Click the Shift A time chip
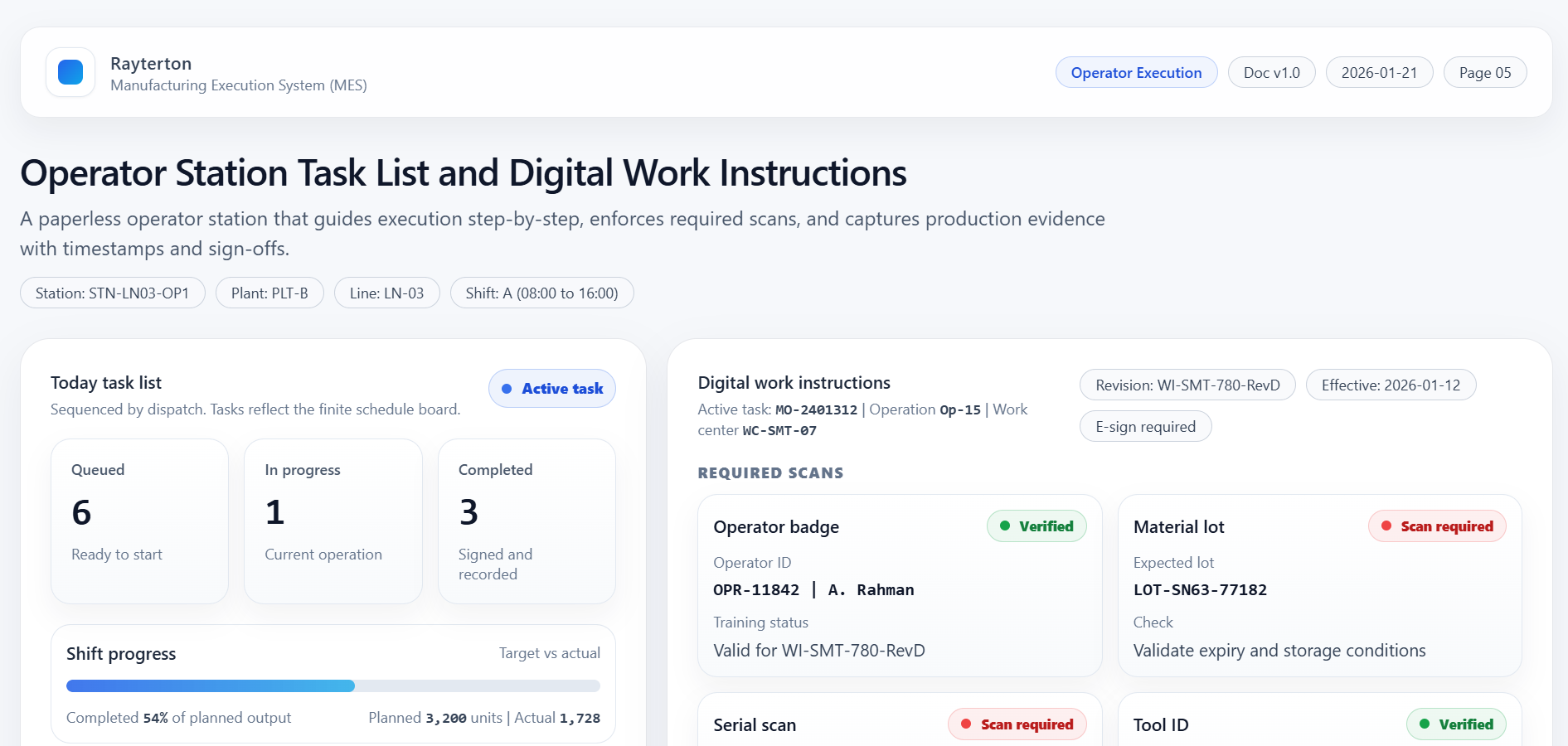The height and width of the screenshot is (746, 1568). coord(541,293)
